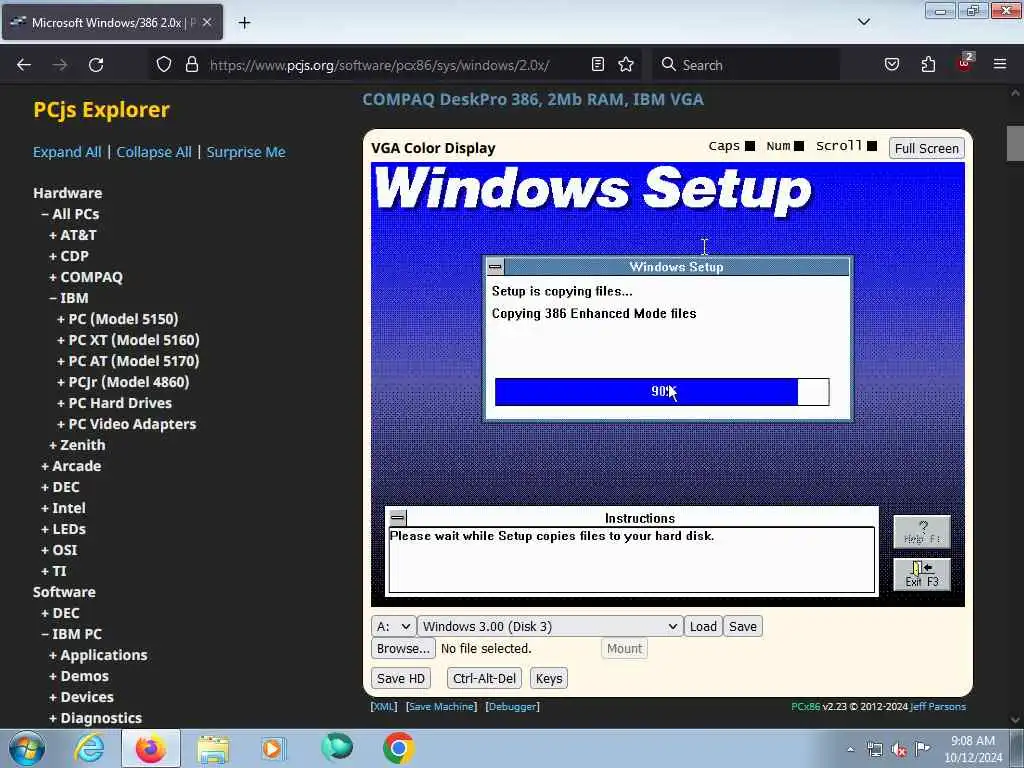Open the [Debugger] link

[513, 707]
